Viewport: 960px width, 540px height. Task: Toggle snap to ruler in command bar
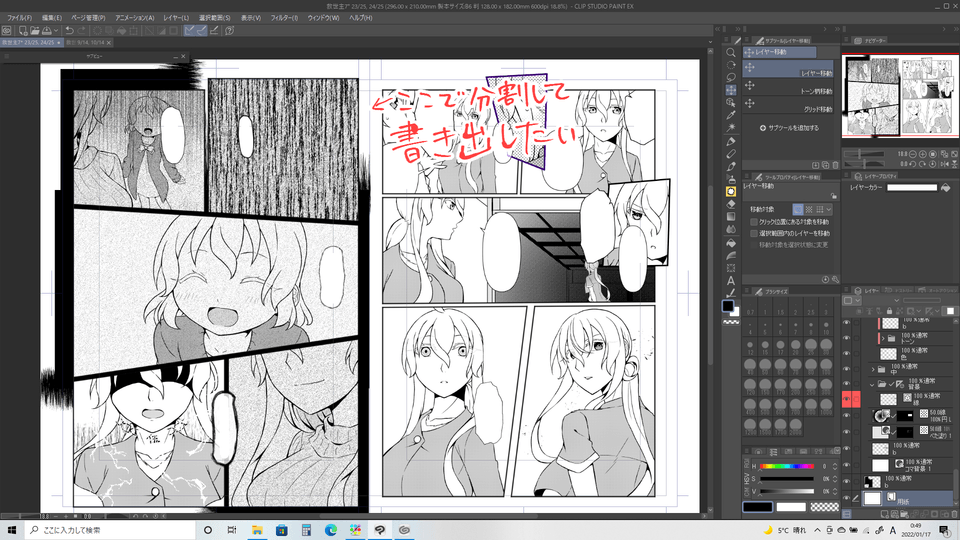[189, 30]
